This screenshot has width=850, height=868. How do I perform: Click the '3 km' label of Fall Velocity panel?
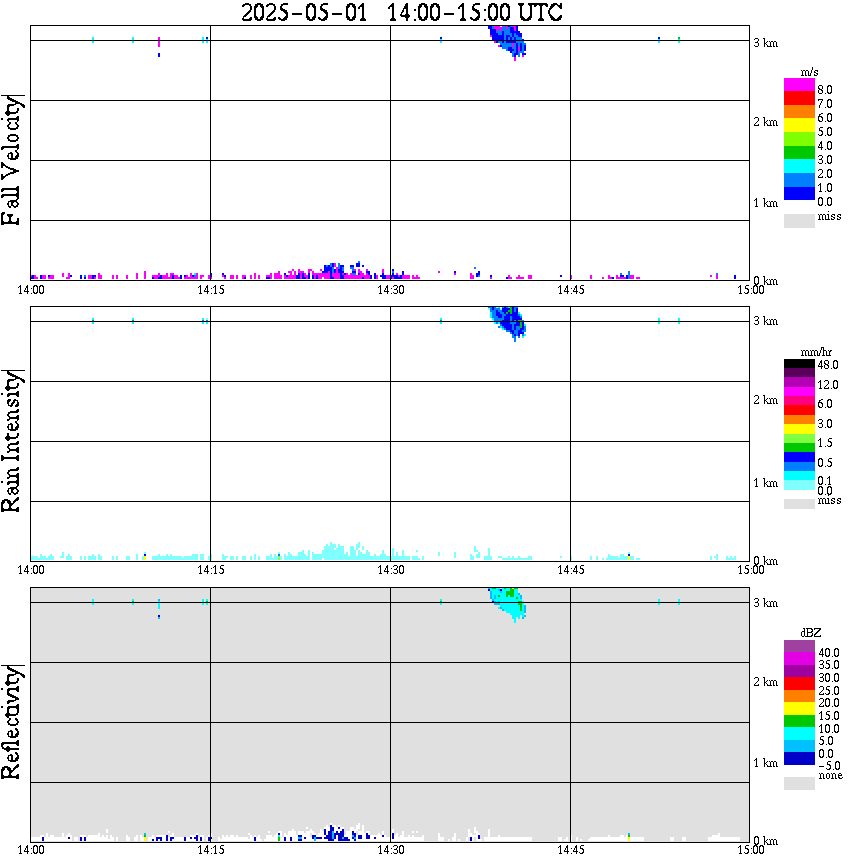click(765, 43)
